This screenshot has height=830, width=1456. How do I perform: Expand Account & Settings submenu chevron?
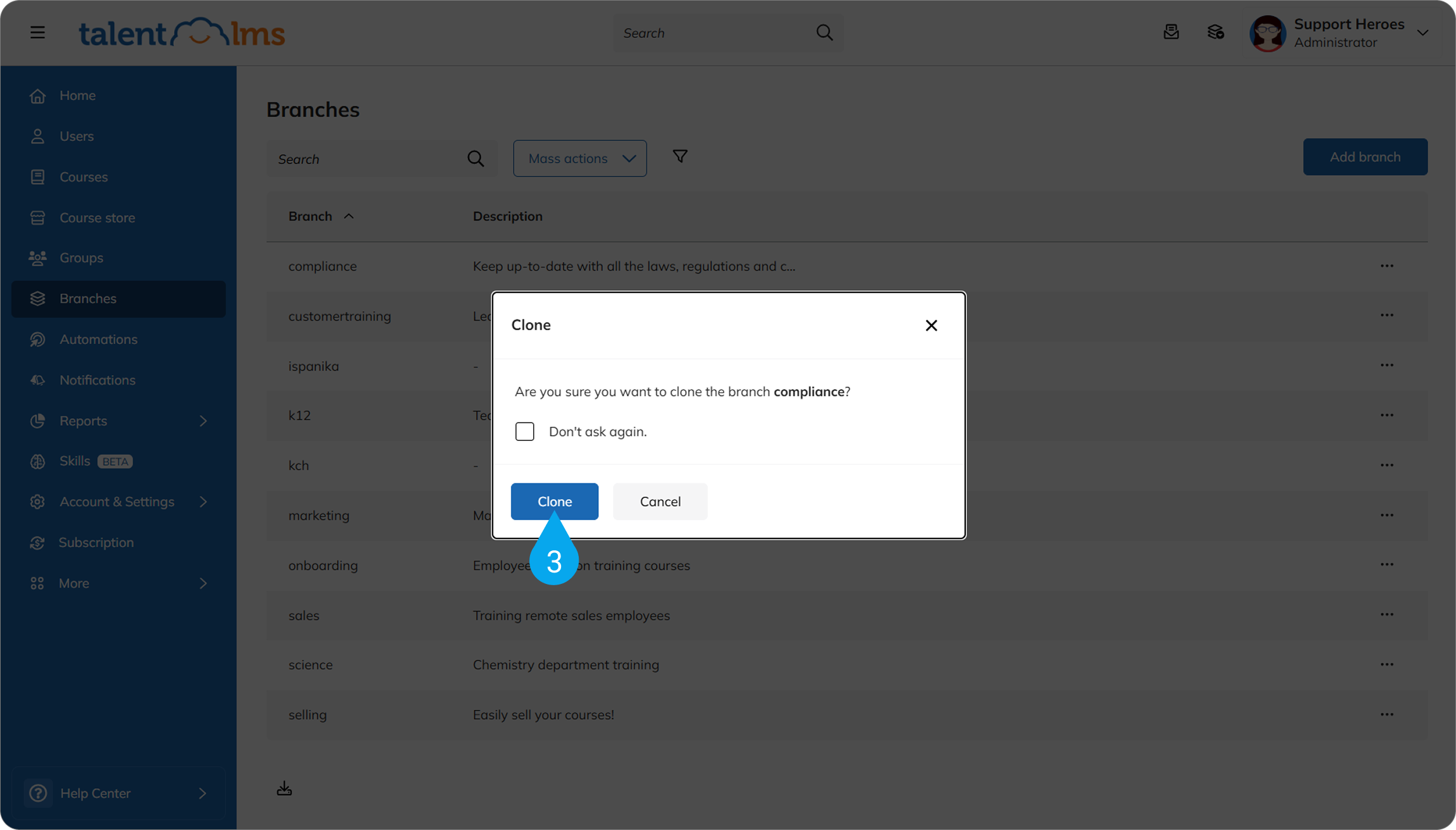coord(203,502)
